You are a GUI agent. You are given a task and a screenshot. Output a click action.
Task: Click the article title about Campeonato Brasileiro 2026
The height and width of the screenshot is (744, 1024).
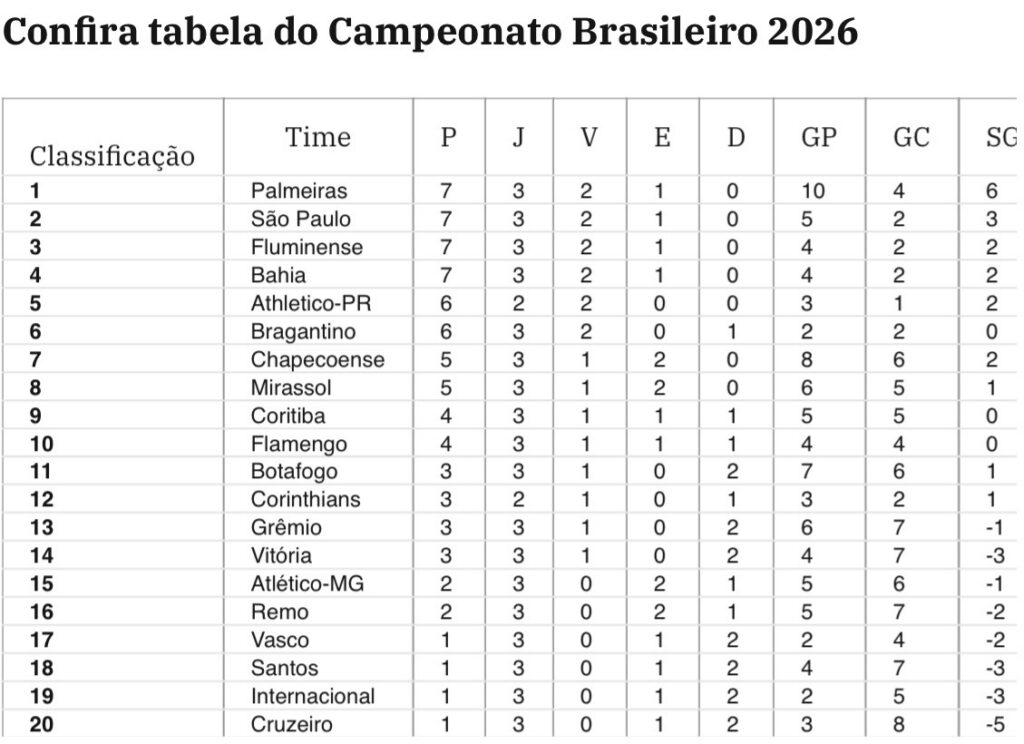pos(431,32)
